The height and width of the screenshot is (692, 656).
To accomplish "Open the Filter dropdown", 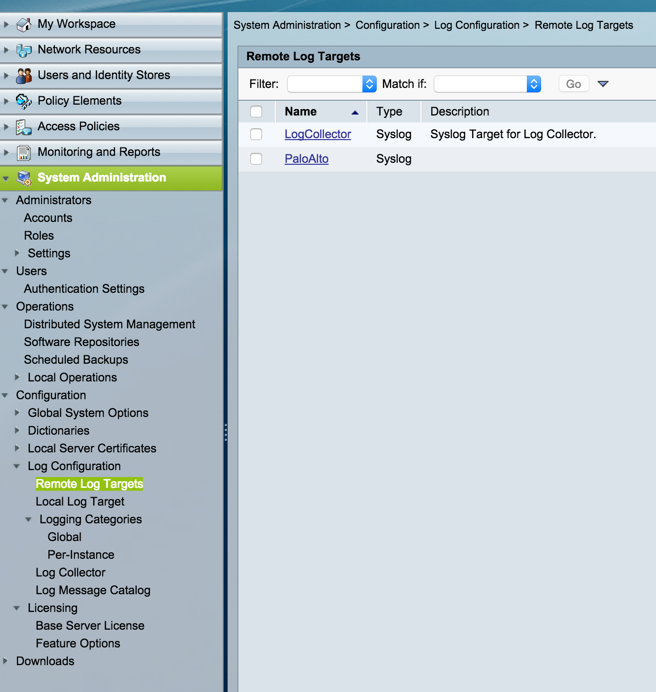I will pos(332,84).
